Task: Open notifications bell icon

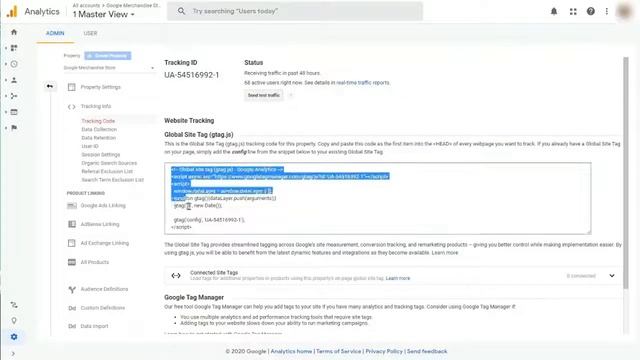Action: click(x=554, y=11)
